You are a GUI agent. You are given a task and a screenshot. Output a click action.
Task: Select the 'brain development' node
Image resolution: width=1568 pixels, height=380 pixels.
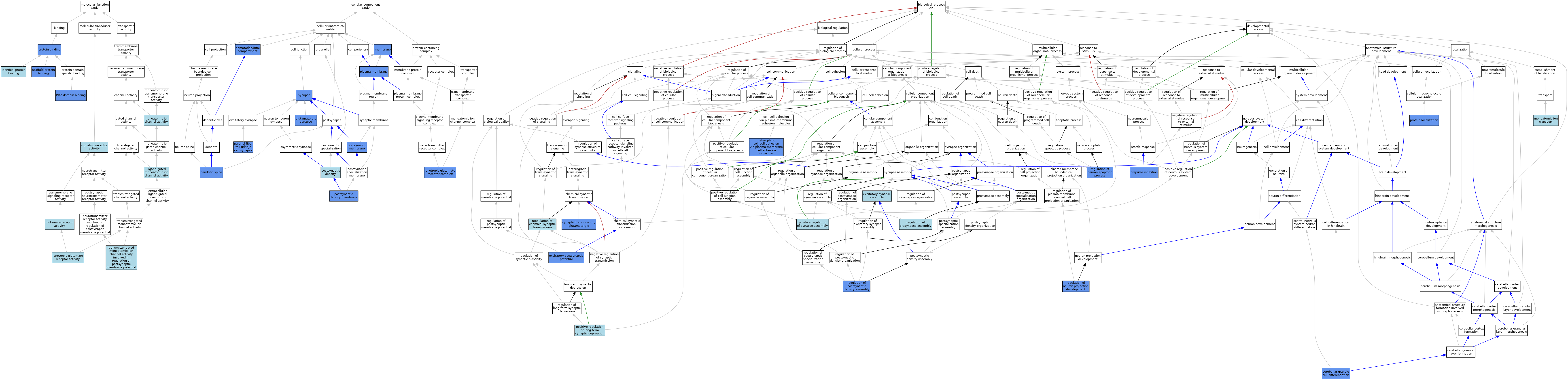(x=1393, y=173)
